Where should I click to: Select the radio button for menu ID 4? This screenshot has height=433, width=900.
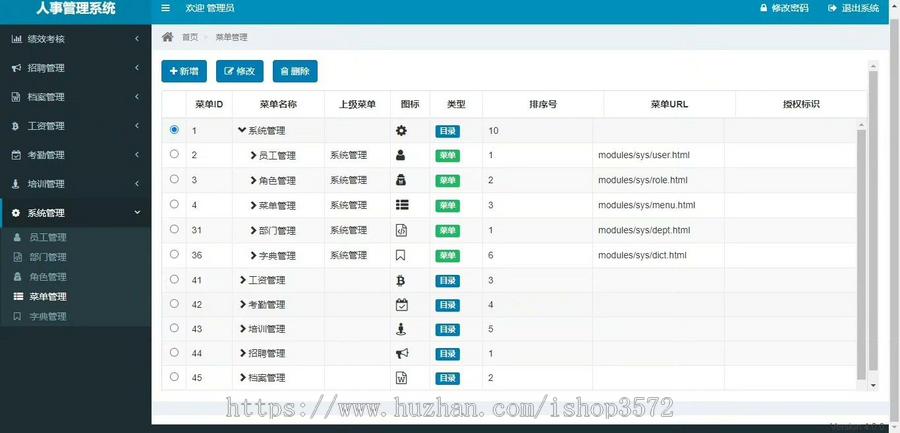(x=174, y=204)
